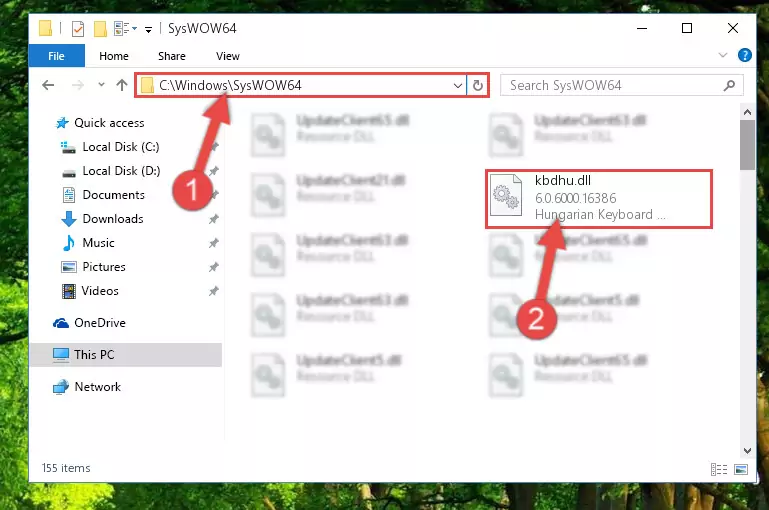Go up one folder level
769x510 pixels.
[x=122, y=85]
